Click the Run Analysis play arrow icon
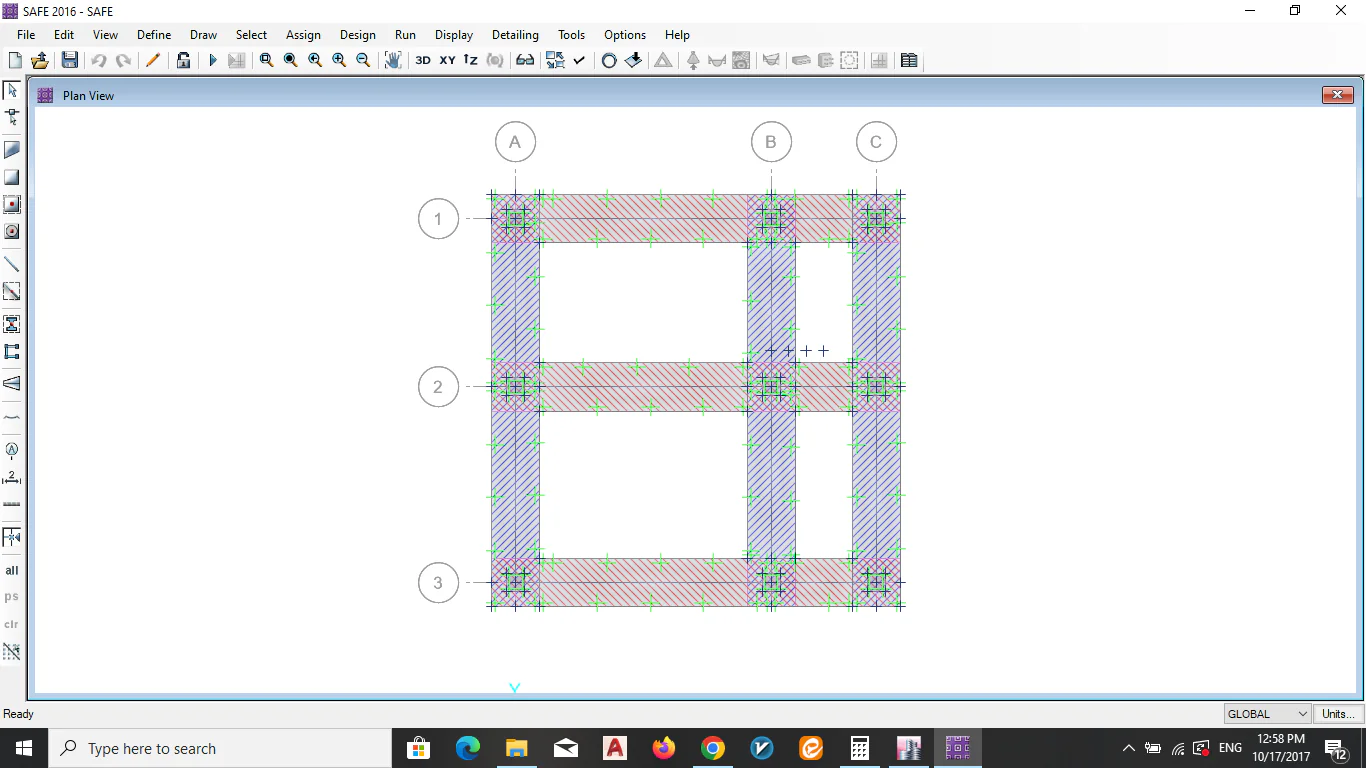Screen dimensions: 1366x768 tap(212, 60)
